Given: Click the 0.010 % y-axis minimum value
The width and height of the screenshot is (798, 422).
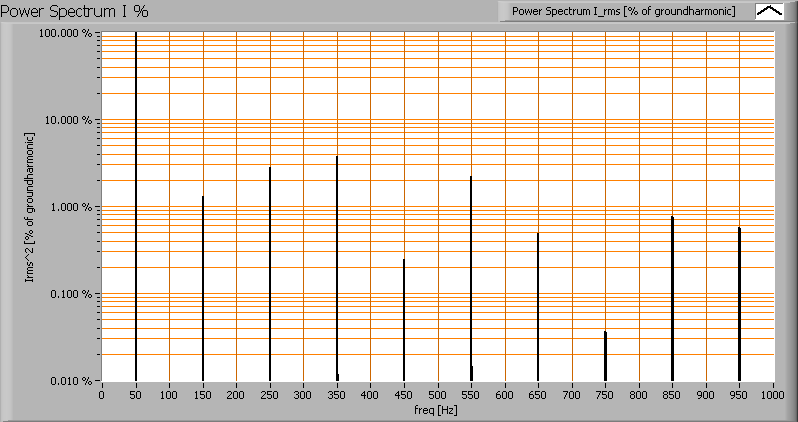Looking at the screenshot, I should pos(75,381).
